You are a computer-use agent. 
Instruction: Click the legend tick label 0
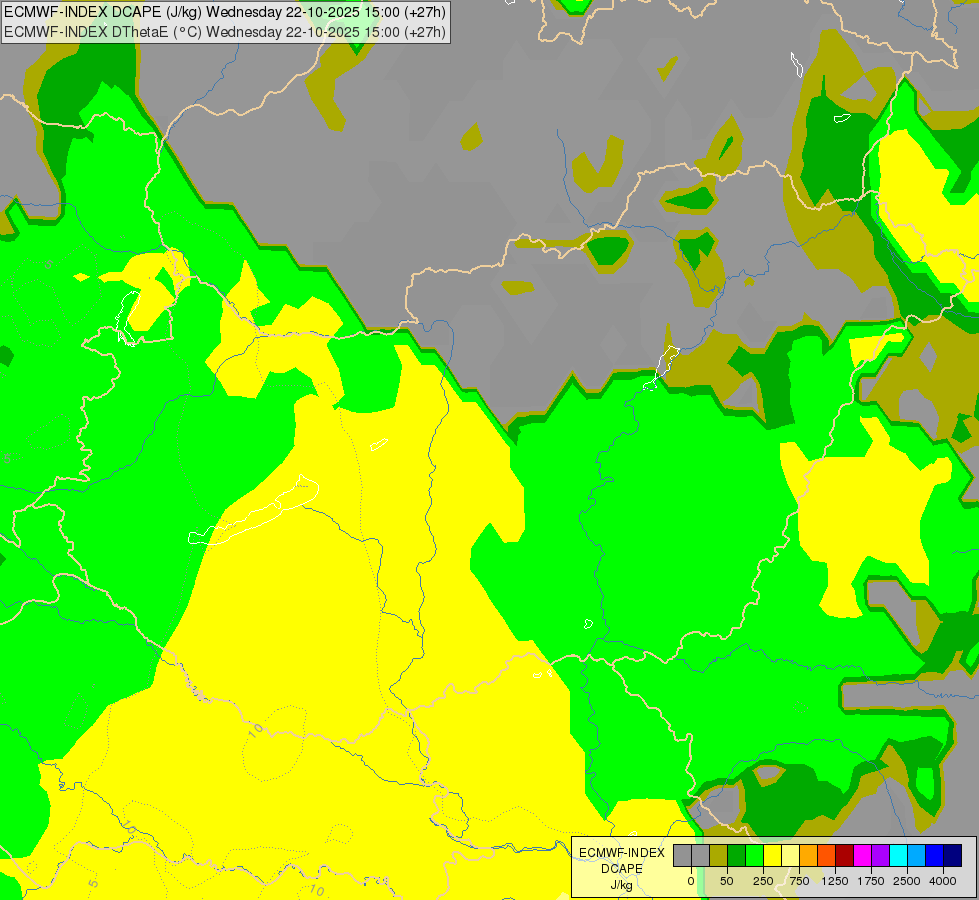pos(691,881)
